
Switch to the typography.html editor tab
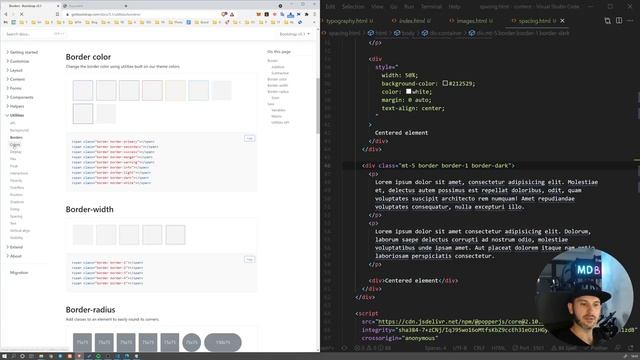coord(347,20)
